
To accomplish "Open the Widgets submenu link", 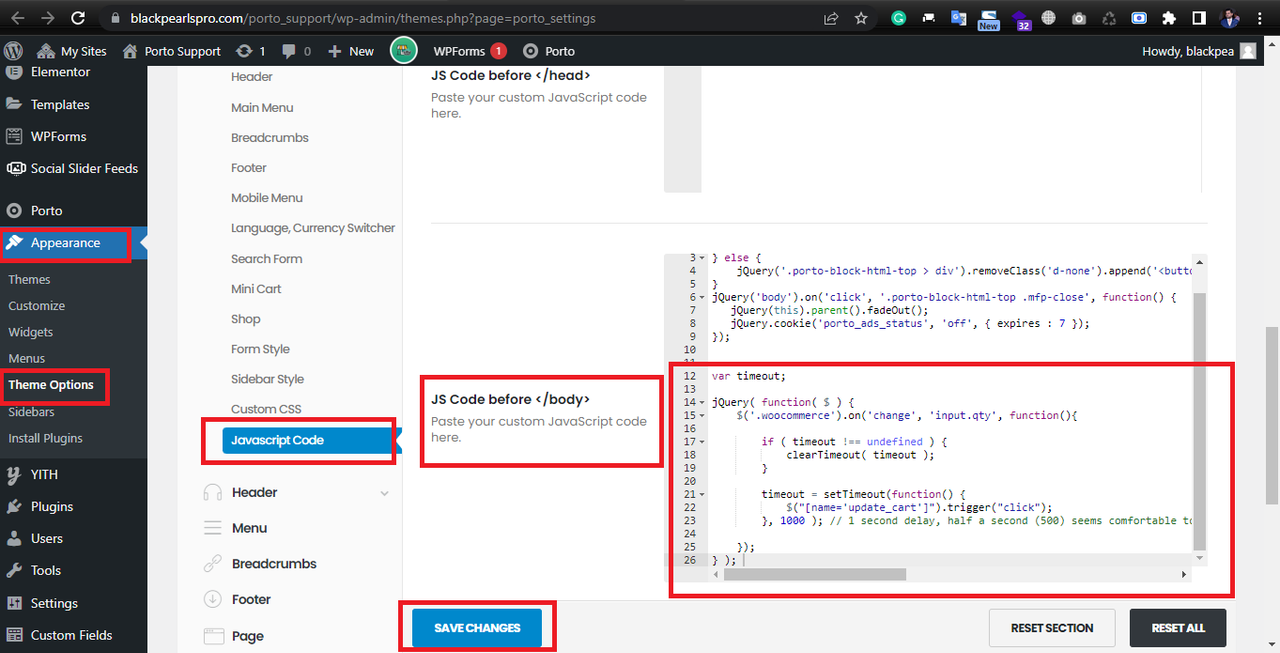I will (31, 332).
